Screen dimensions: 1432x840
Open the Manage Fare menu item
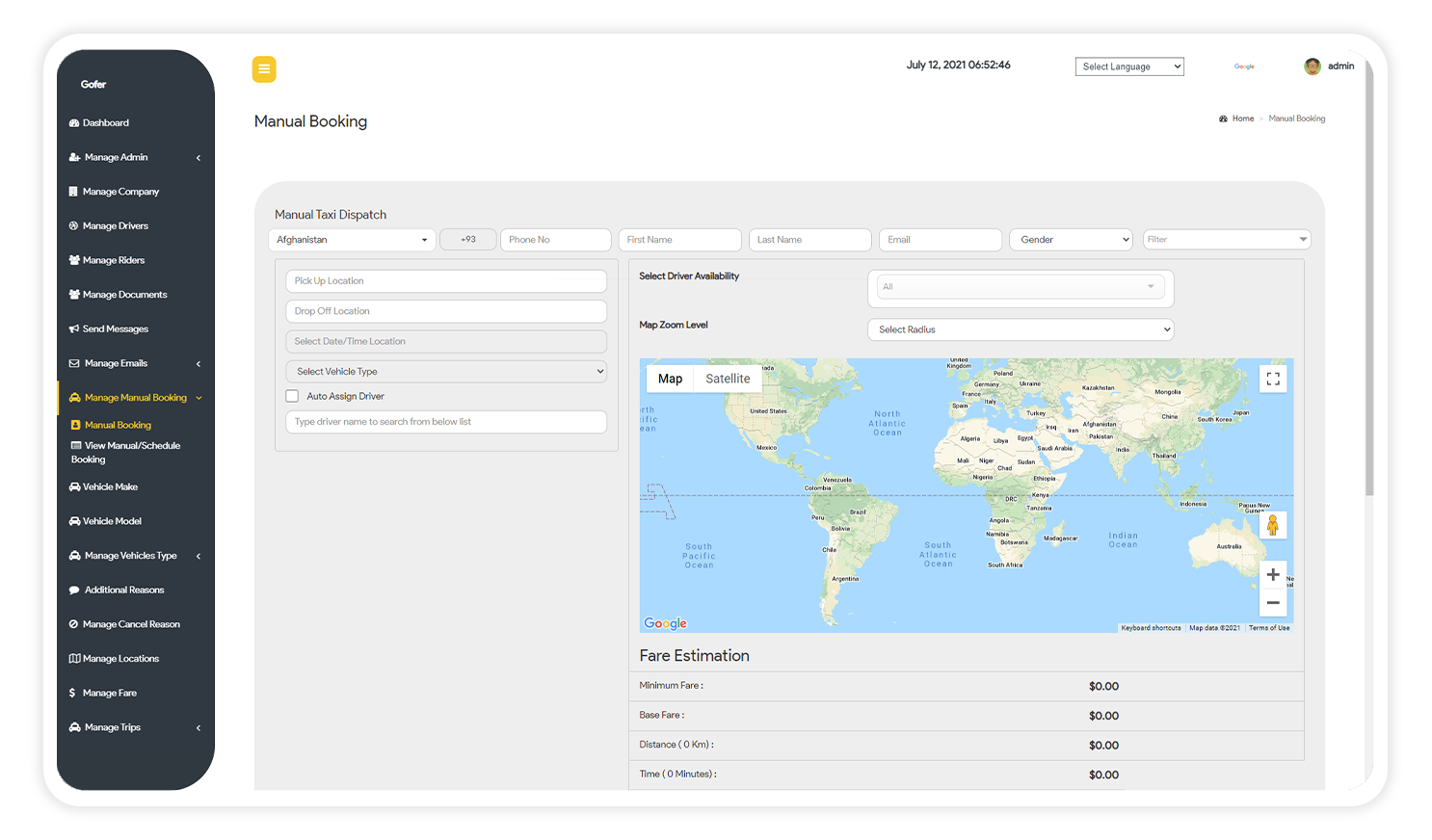110,694
